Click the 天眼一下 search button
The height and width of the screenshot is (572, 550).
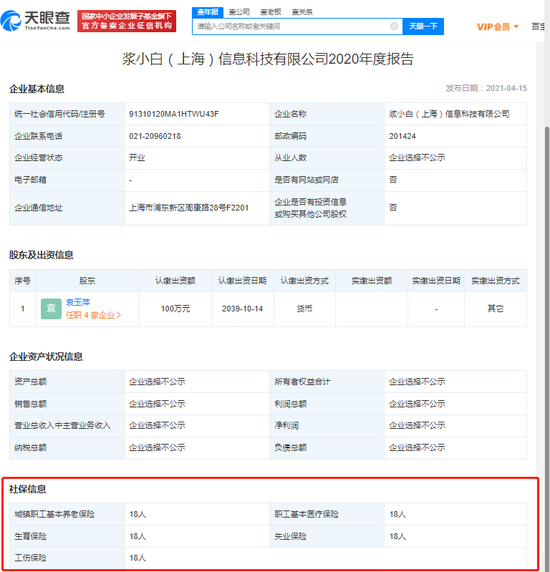[423, 26]
